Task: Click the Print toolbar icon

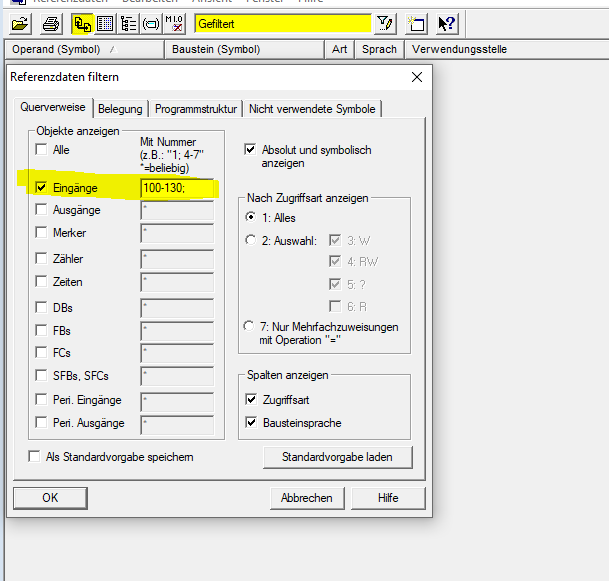Action: pos(51,24)
